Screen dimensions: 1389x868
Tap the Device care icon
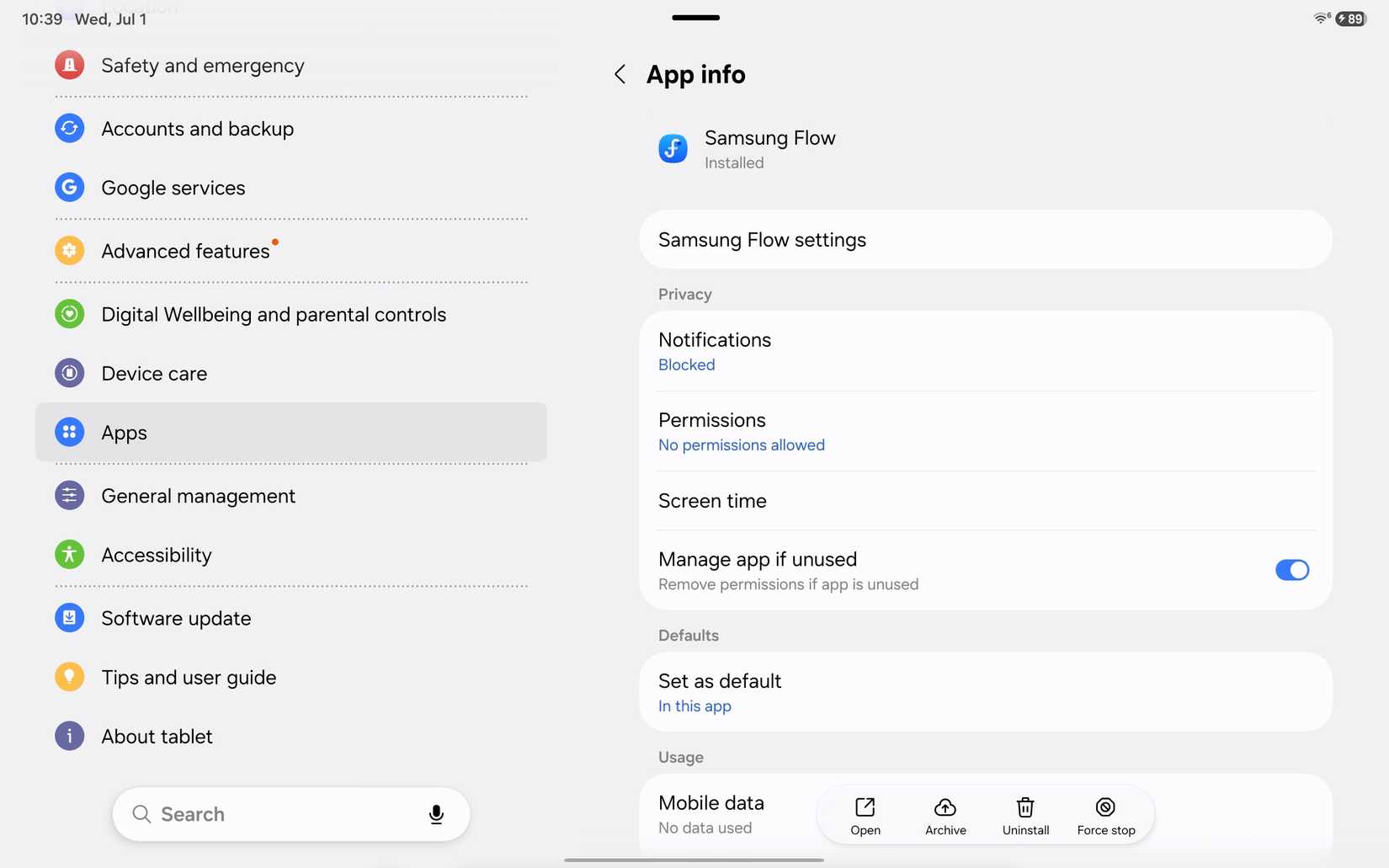pos(69,373)
